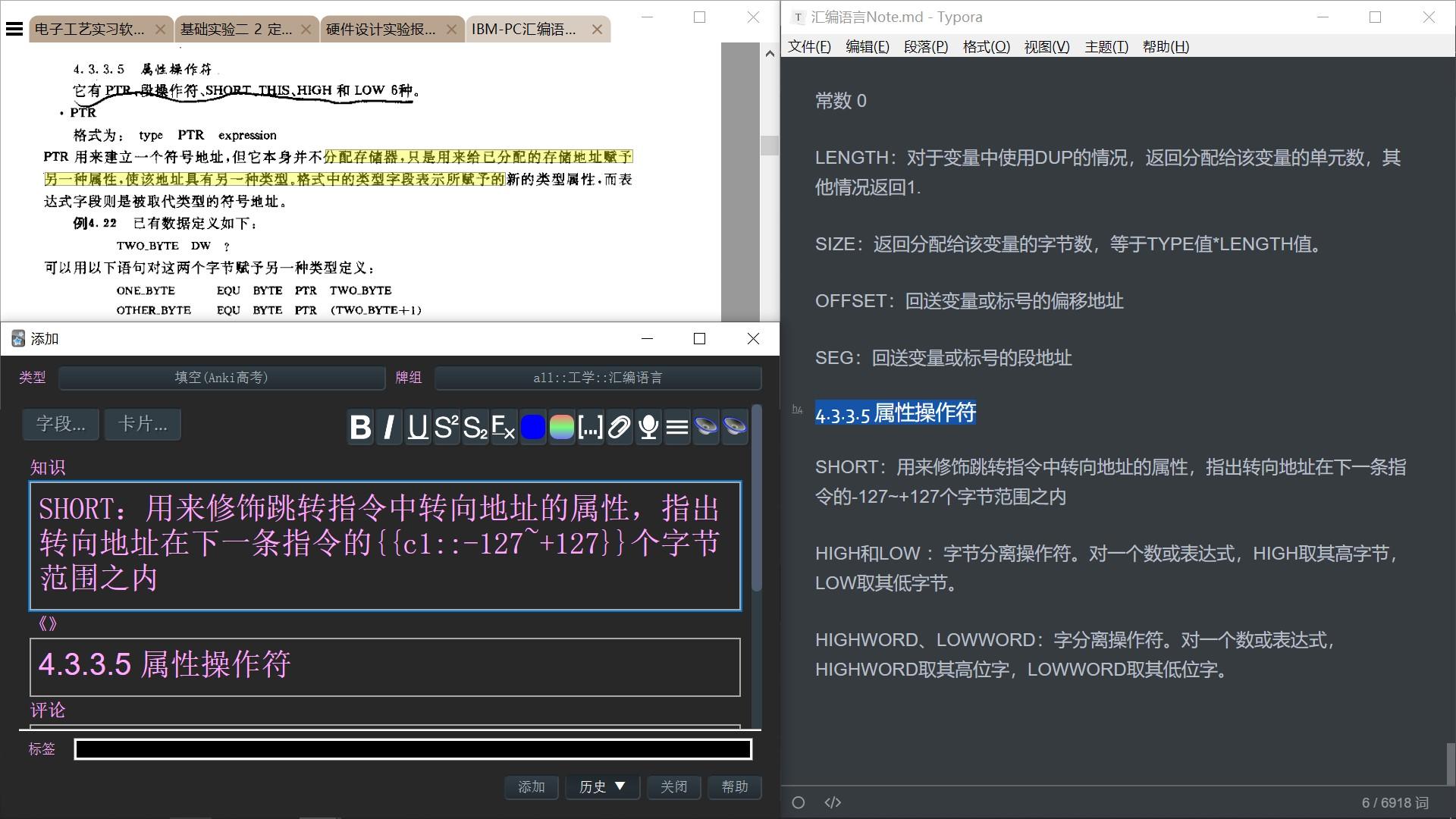This screenshot has width=1456, height=819.
Task: Open note type selector 填空(Anki高考)
Action: [221, 378]
